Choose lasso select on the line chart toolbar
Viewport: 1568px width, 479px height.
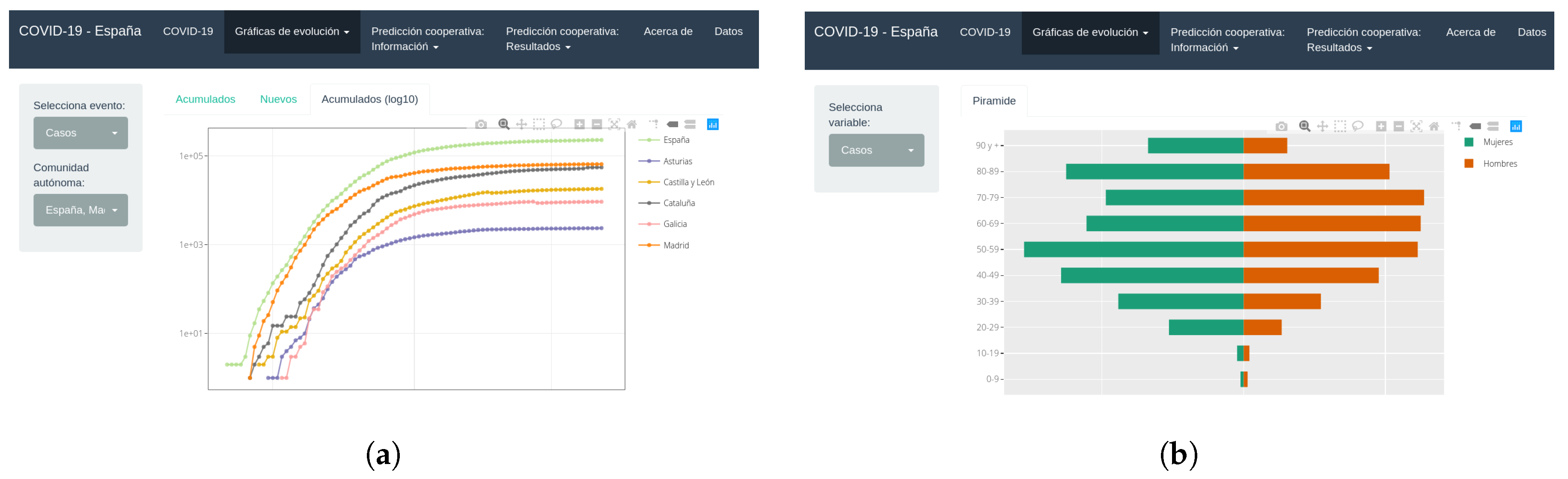point(556,124)
